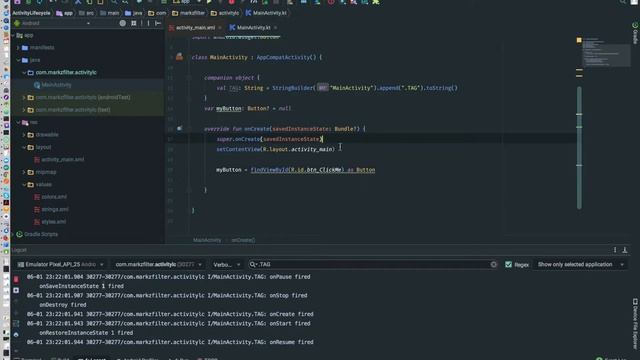
Task: Collapse the app module node
Action: tap(13, 36)
